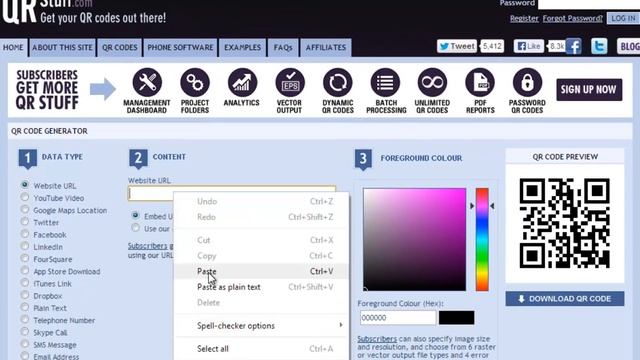Select the YouTube Video data type
Viewport: 640px width, 360px height.
coord(25,197)
